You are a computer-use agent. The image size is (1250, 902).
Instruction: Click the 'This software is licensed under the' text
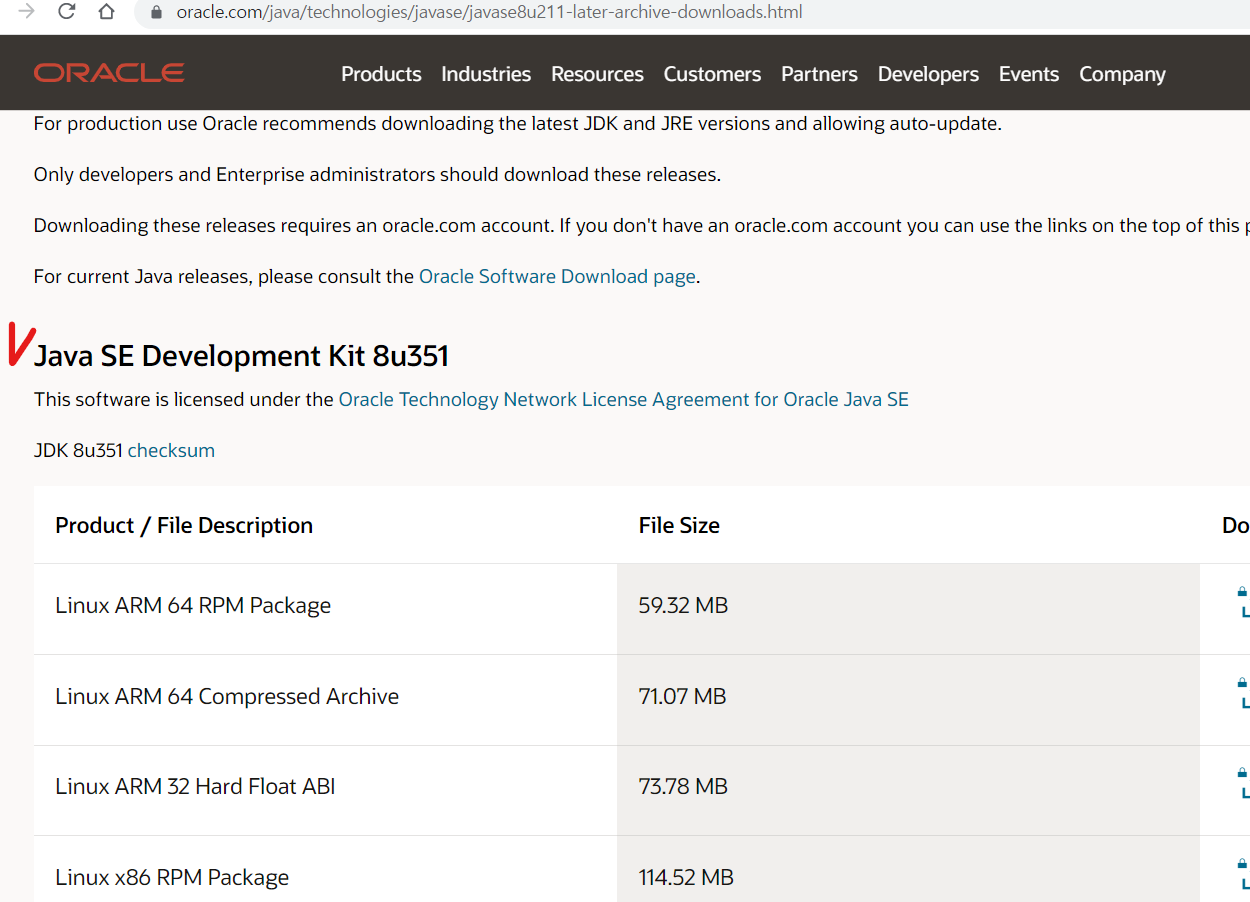[184, 399]
